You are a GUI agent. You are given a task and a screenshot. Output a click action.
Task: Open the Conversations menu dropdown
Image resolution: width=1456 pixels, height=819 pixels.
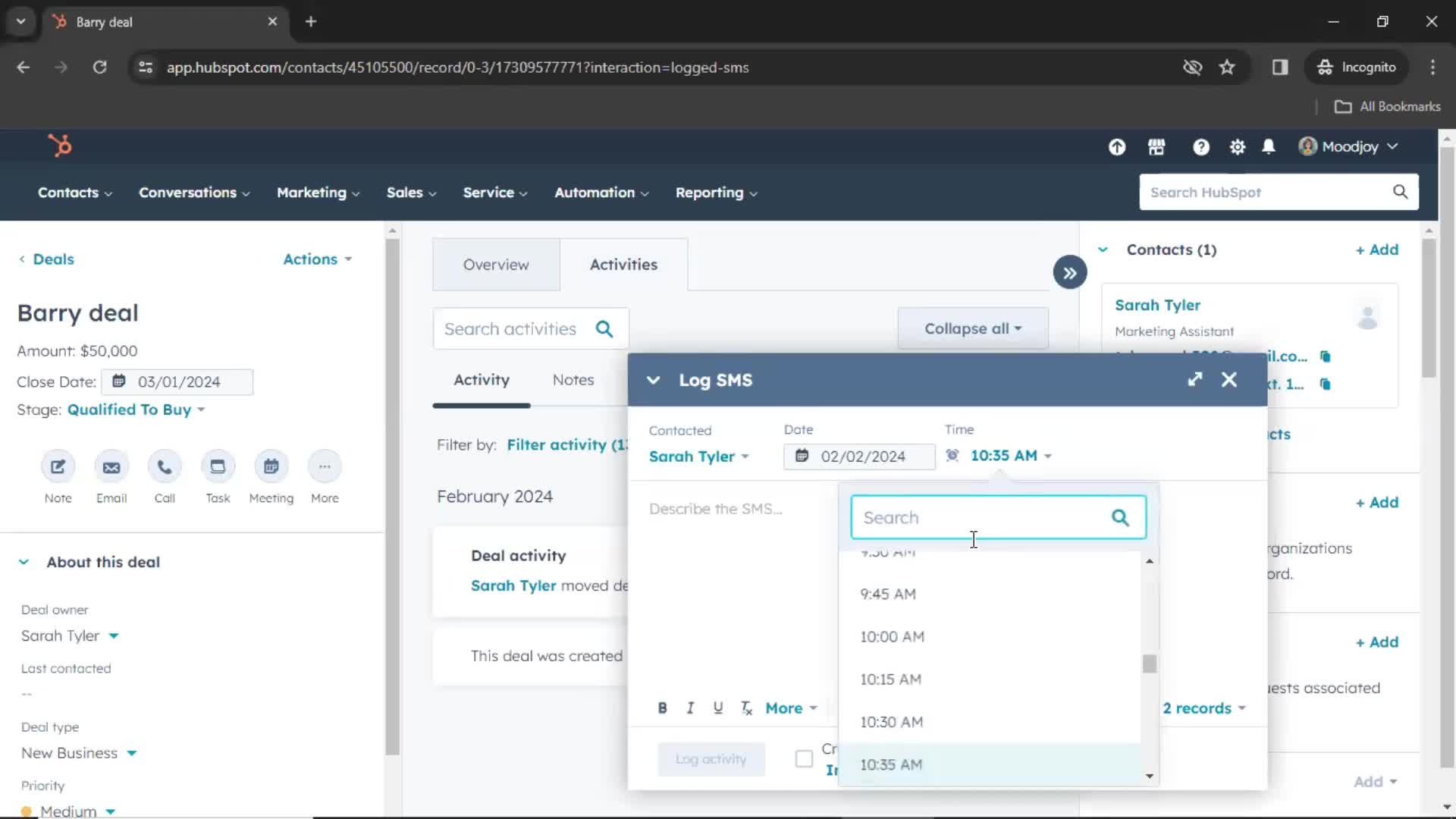[194, 193]
